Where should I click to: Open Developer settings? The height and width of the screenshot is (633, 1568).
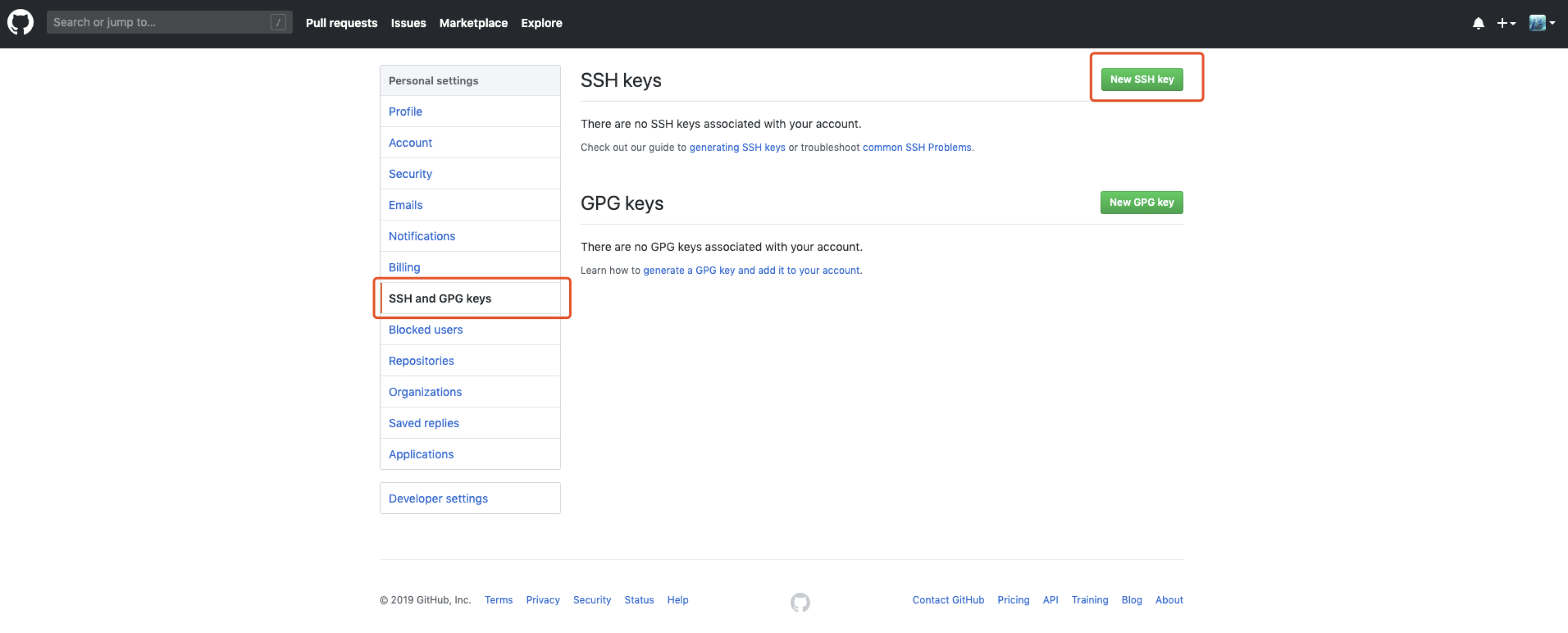(438, 499)
